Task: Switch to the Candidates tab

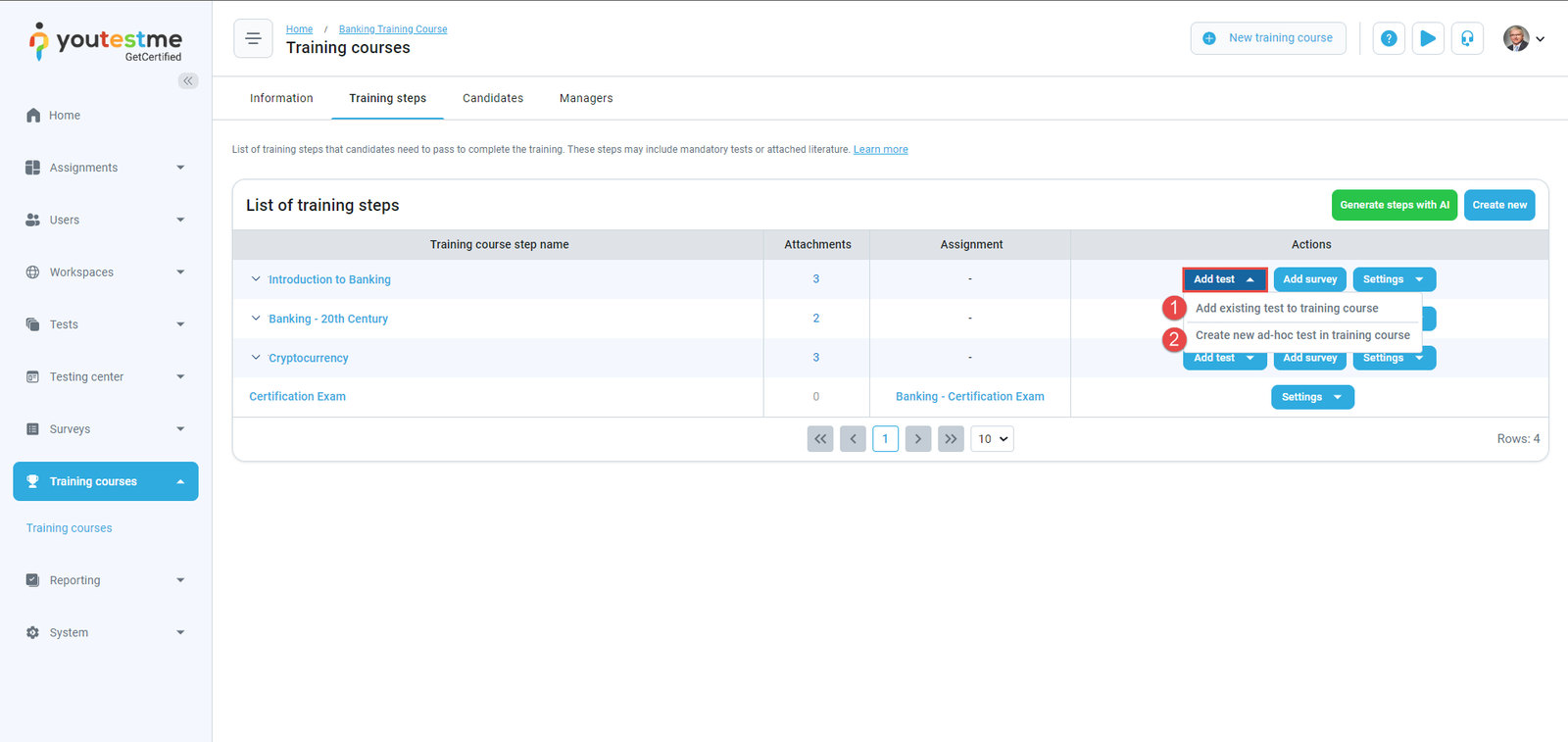Action: (493, 98)
